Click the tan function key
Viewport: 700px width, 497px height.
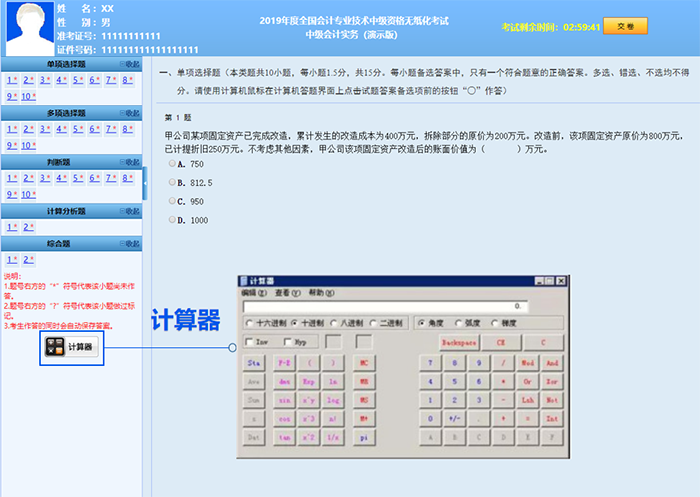pos(284,438)
